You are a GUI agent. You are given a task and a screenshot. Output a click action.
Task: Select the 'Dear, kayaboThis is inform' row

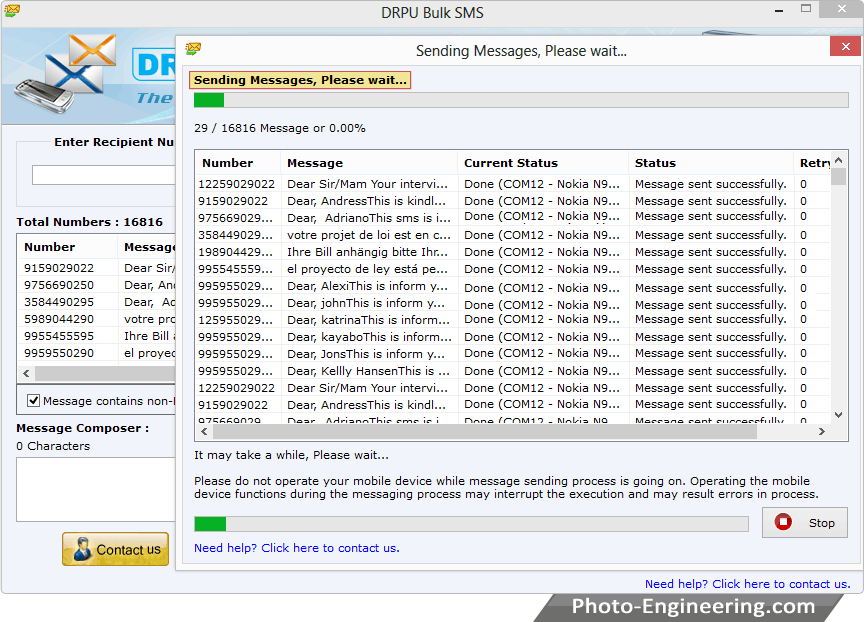[513, 337]
